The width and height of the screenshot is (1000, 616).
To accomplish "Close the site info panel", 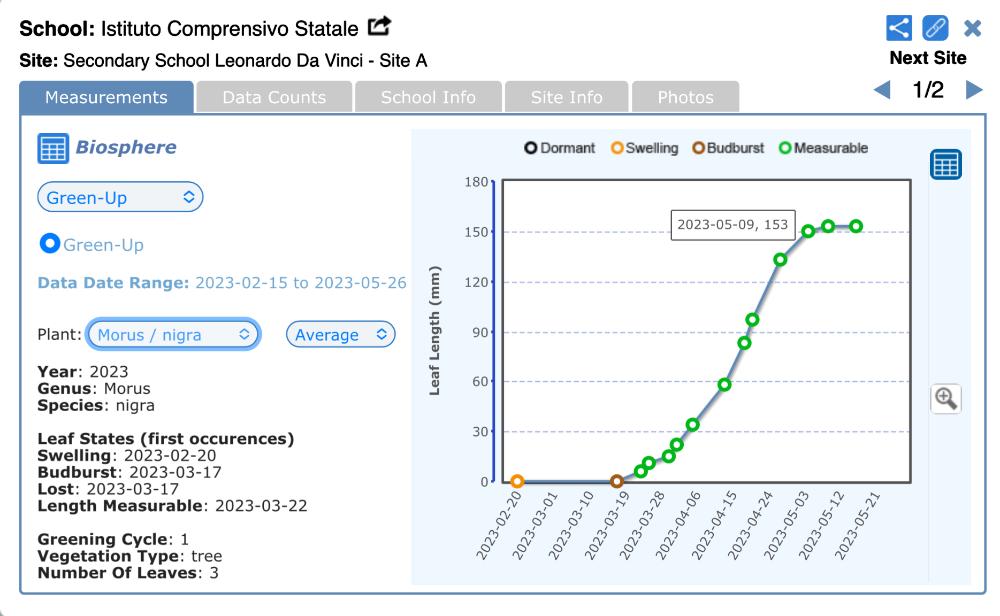I will pyautogui.click(x=972, y=28).
